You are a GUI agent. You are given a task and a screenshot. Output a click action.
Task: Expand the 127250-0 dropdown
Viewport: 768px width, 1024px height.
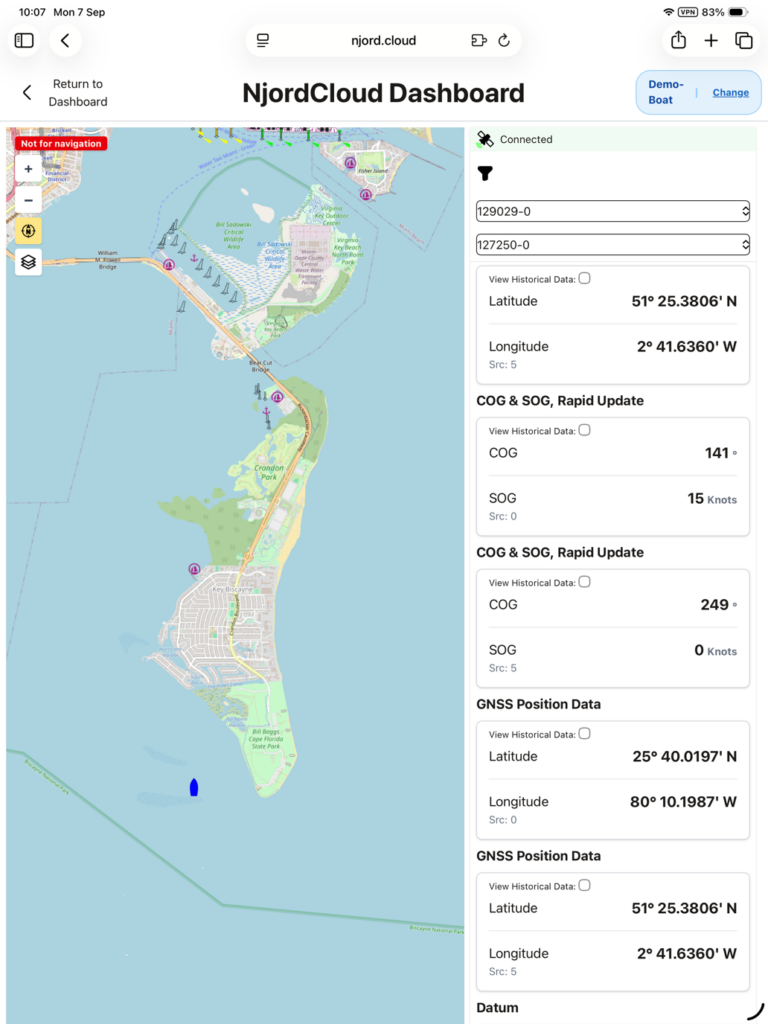(613, 244)
